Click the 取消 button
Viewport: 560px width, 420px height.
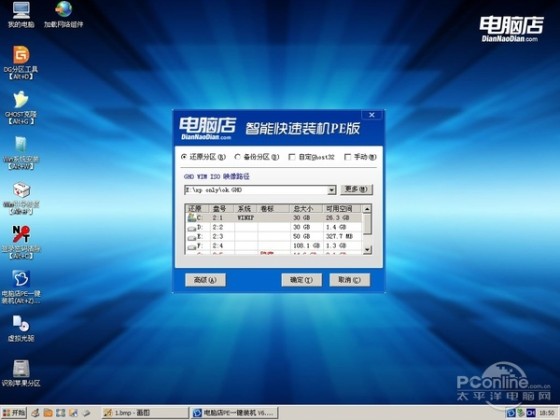pos(349,280)
